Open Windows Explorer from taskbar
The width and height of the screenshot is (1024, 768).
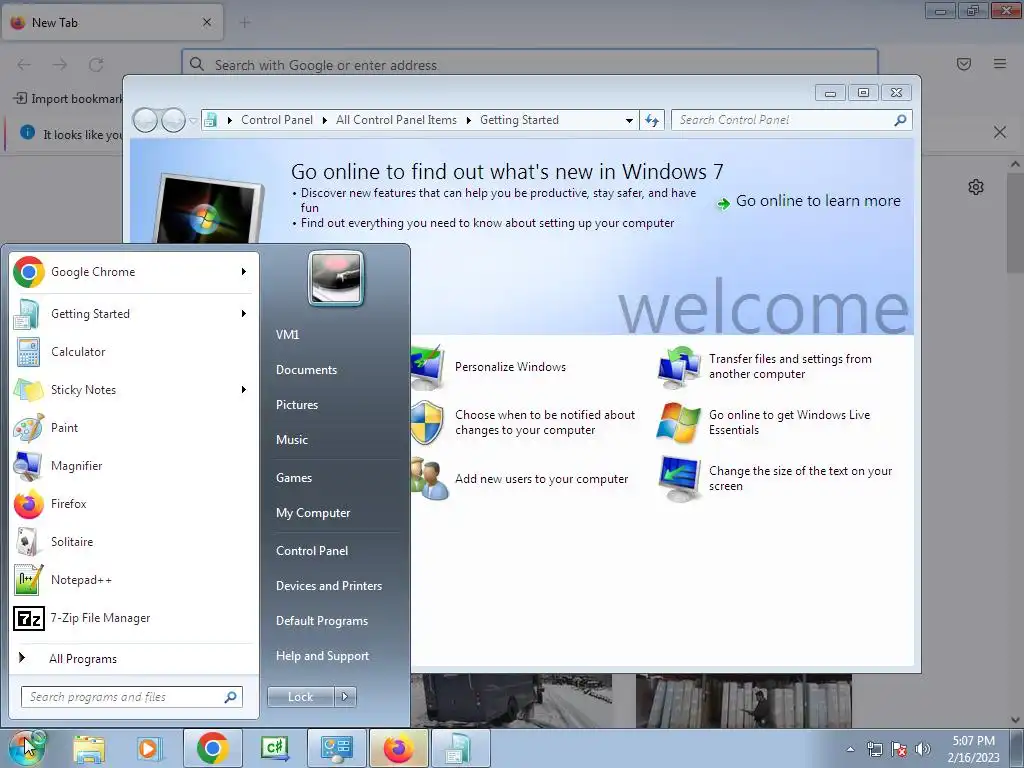[x=88, y=748]
